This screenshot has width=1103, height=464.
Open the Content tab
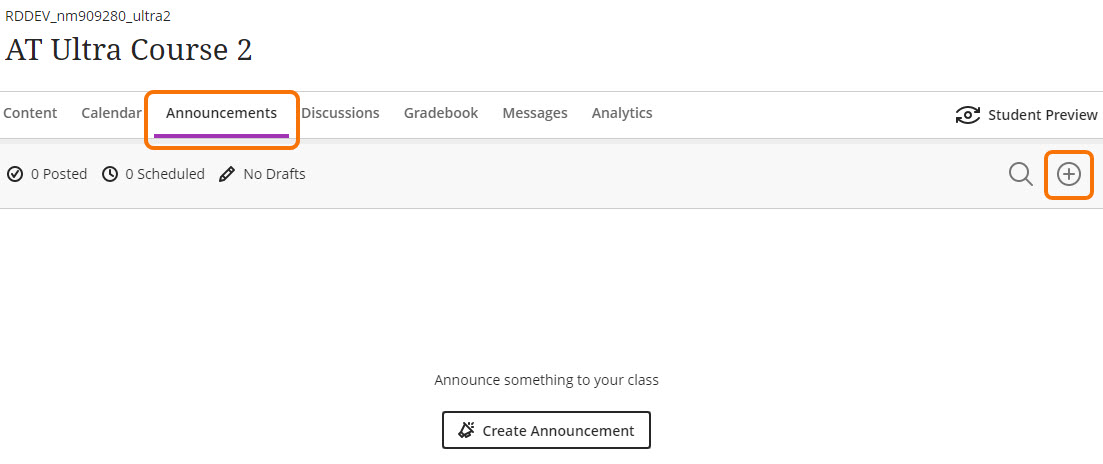pyautogui.click(x=30, y=113)
